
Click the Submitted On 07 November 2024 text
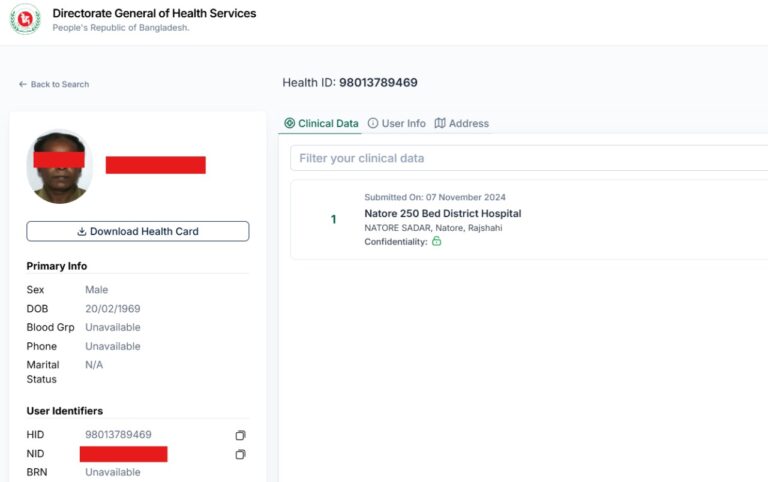434,197
